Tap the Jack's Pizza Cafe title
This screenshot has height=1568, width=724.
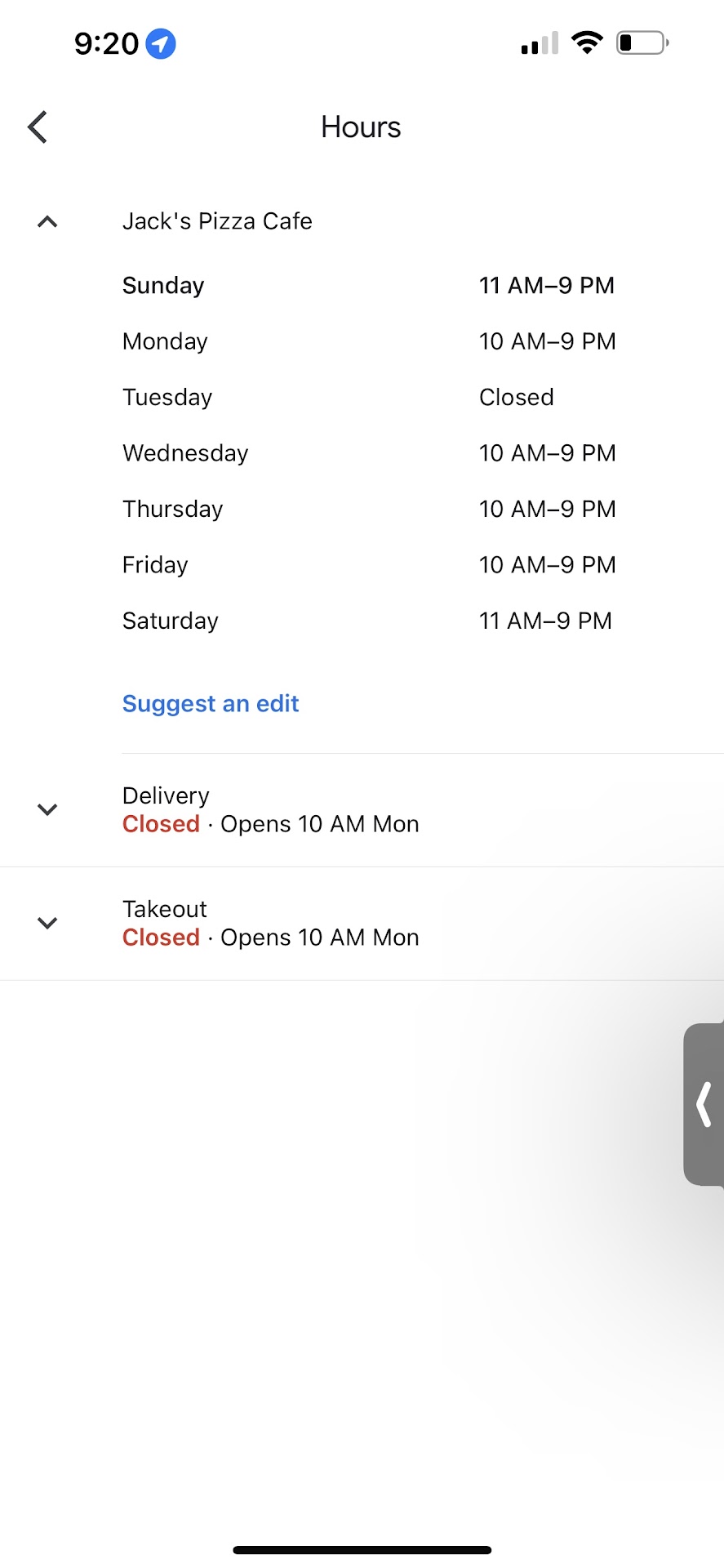(217, 221)
